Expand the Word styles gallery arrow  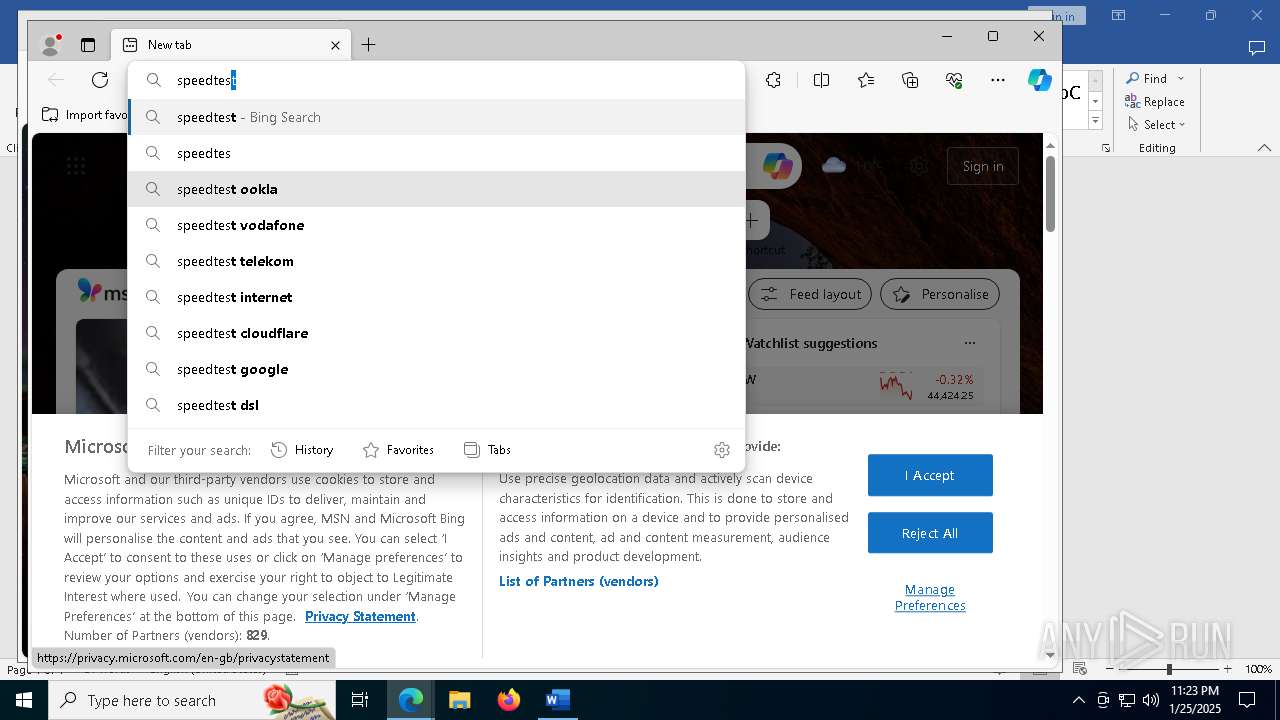pyautogui.click(x=1095, y=121)
